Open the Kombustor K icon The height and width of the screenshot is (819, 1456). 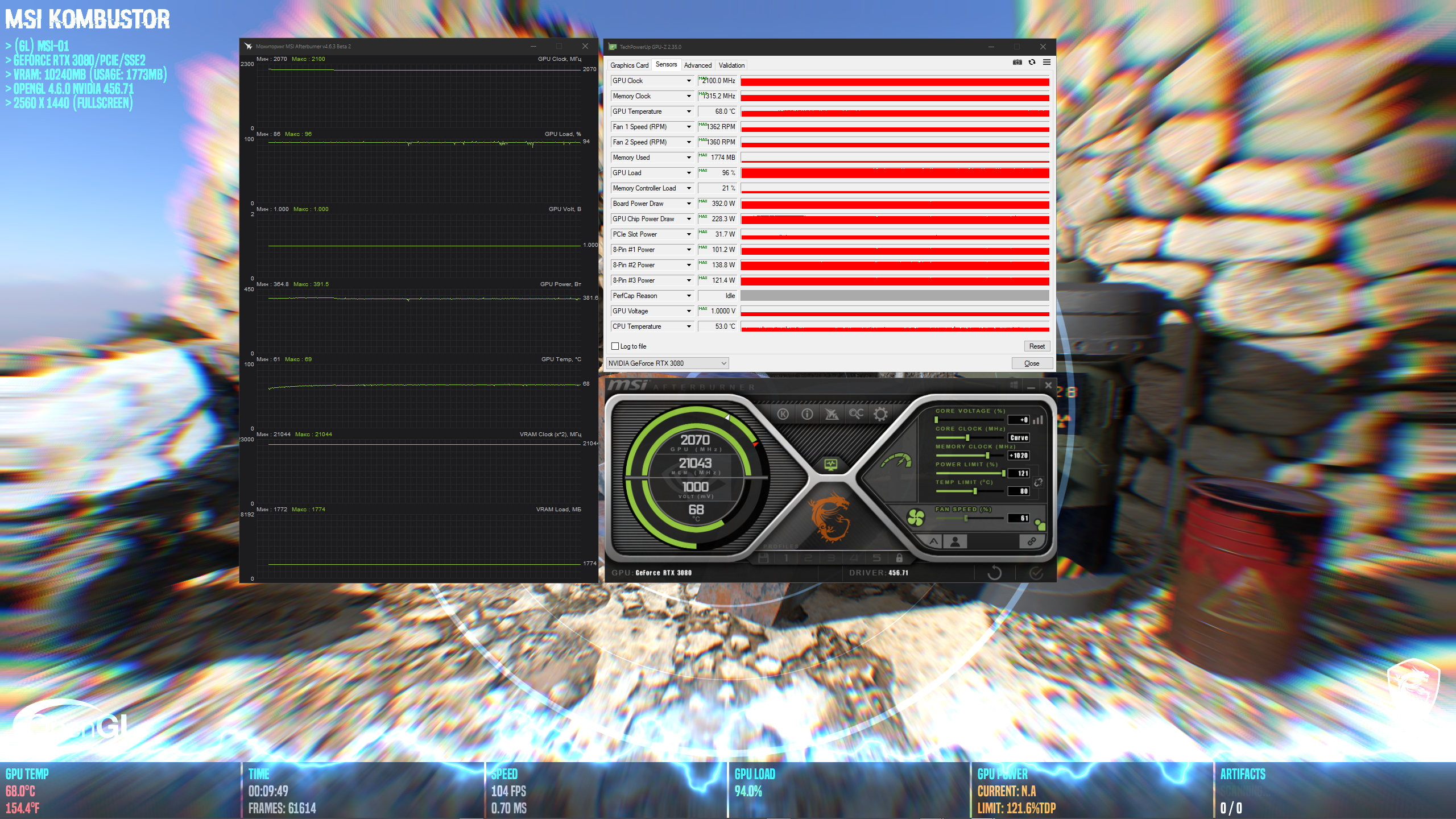[x=783, y=414]
